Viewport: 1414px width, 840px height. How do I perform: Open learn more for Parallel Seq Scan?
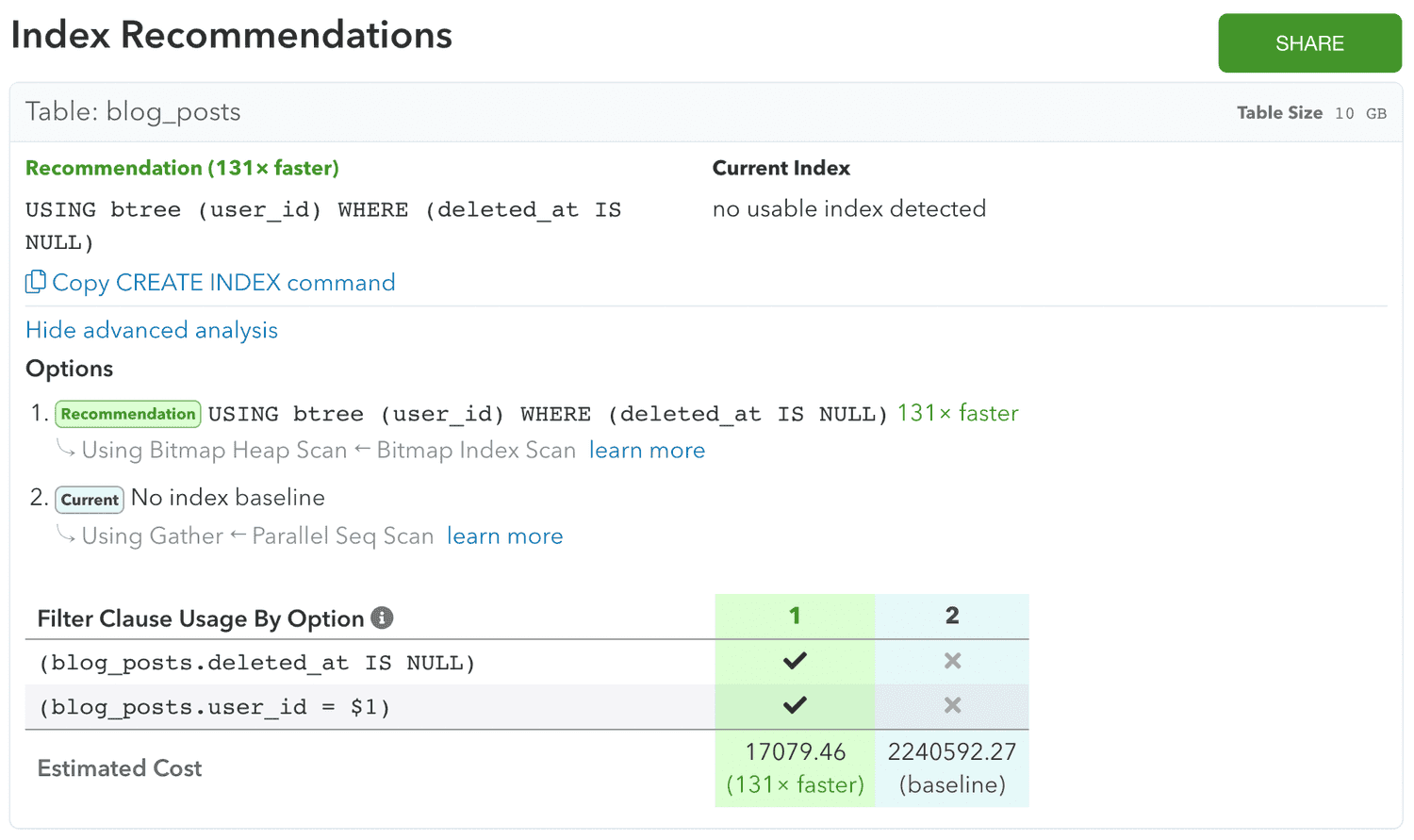(x=505, y=535)
